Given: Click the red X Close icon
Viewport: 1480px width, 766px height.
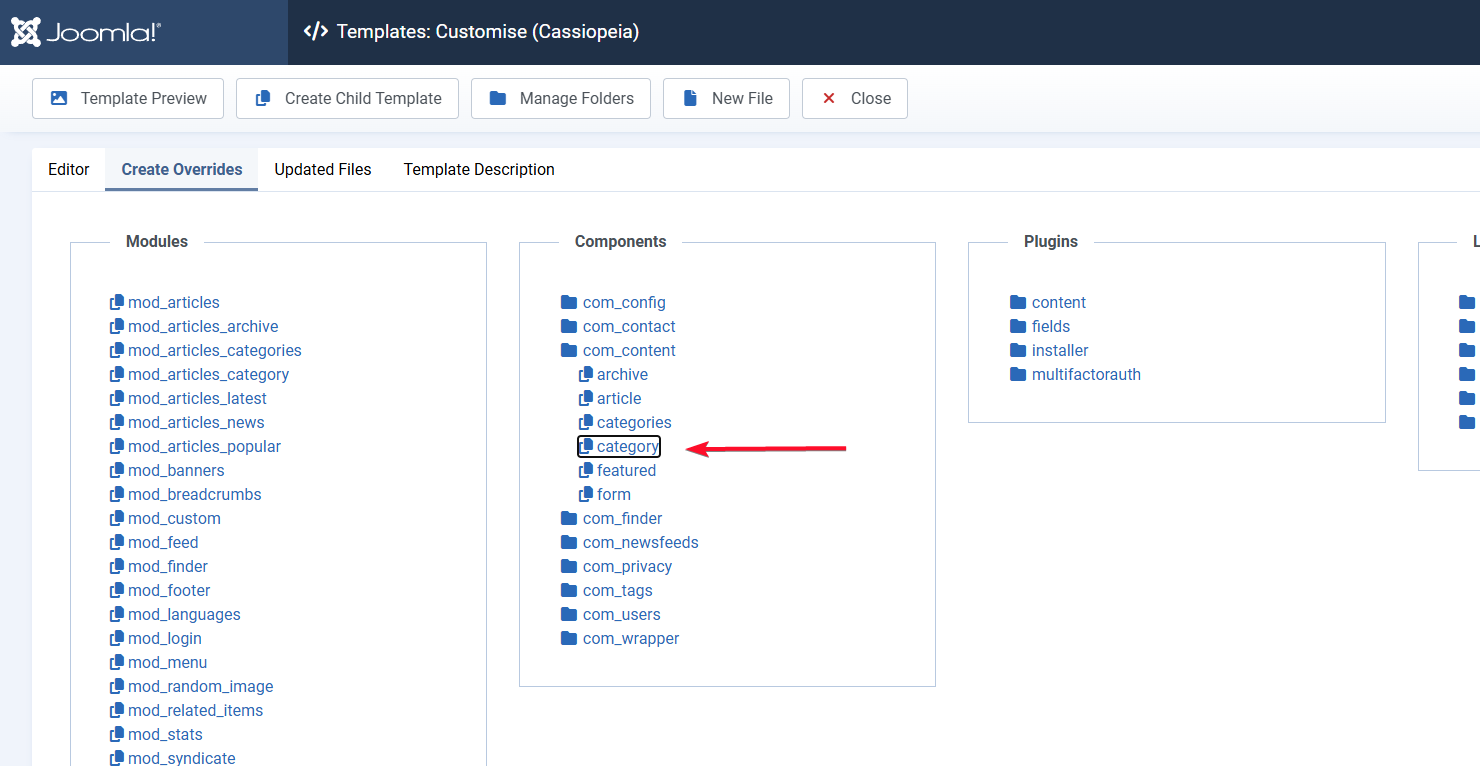Looking at the screenshot, I should point(829,98).
